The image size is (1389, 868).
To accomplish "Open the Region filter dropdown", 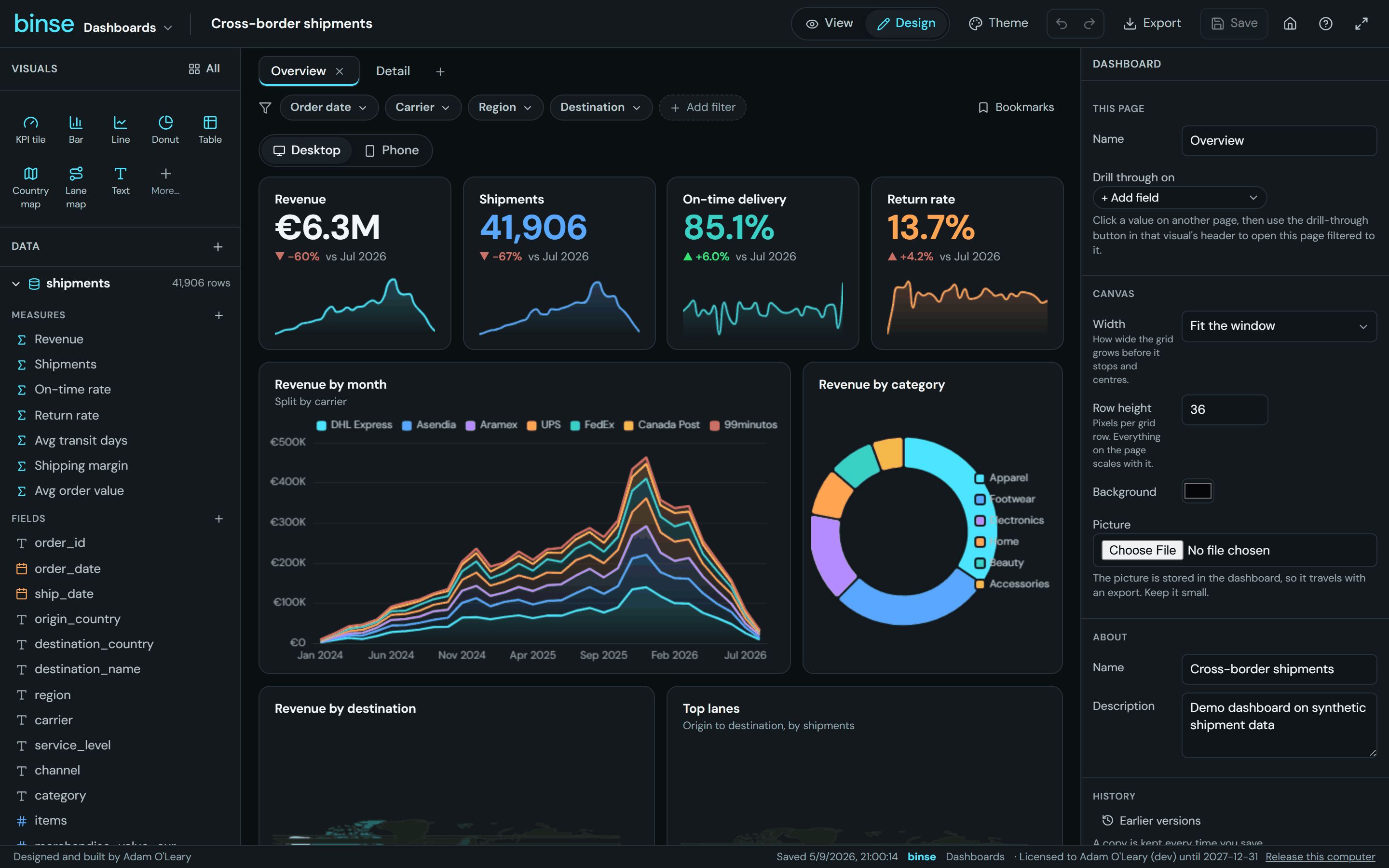I will pos(505,108).
